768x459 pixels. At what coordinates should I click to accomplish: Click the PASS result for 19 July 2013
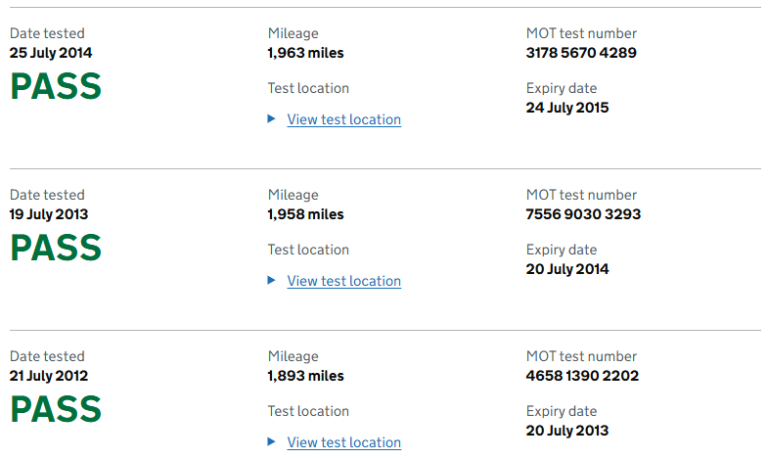pyautogui.click(x=56, y=248)
